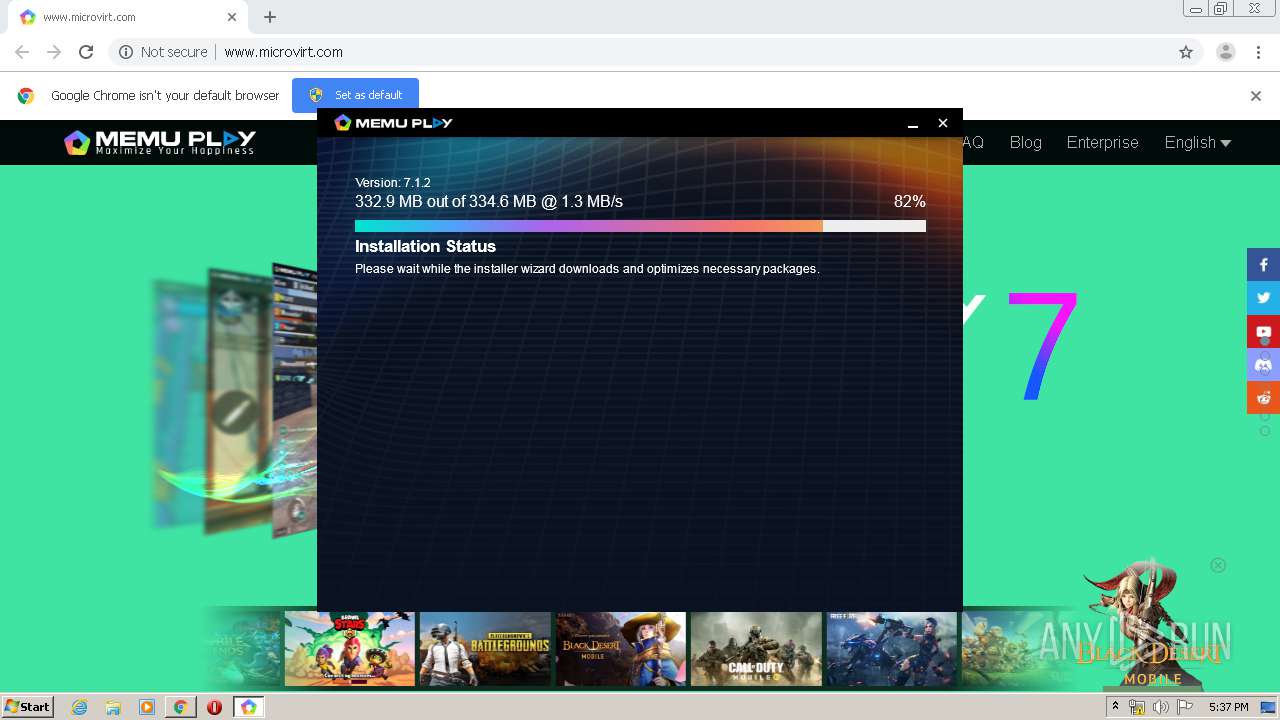This screenshot has width=1280, height=720.
Task: Open the Reddit social sidebar icon
Action: [1263, 397]
